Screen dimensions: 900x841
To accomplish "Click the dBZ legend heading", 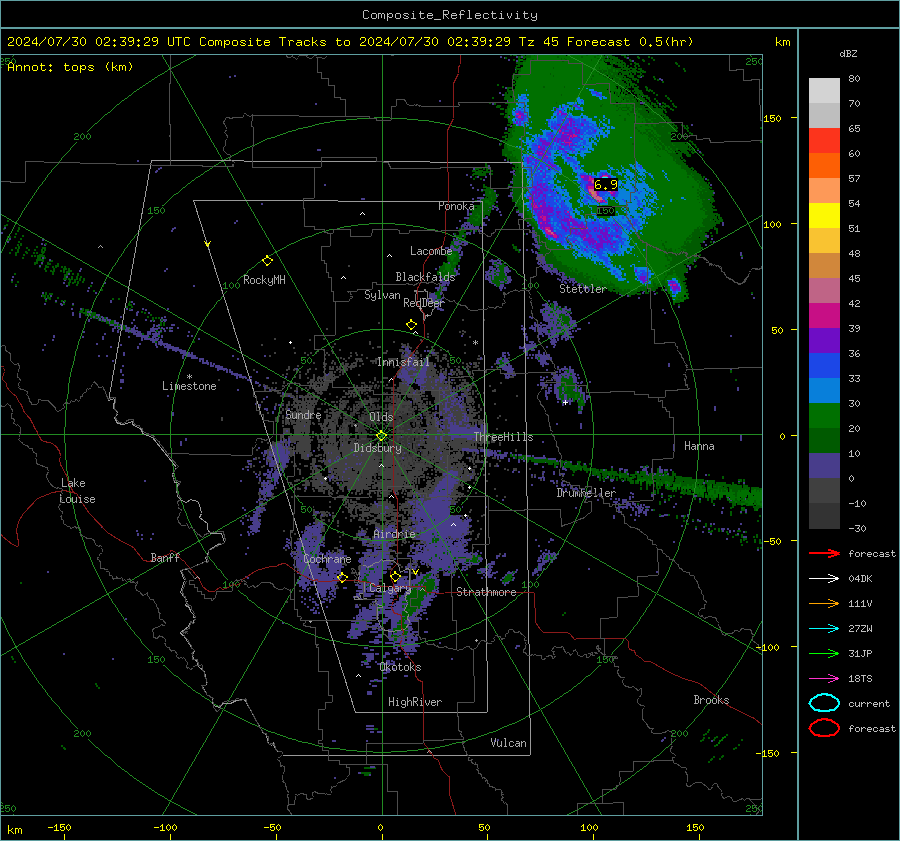I will (x=848, y=54).
